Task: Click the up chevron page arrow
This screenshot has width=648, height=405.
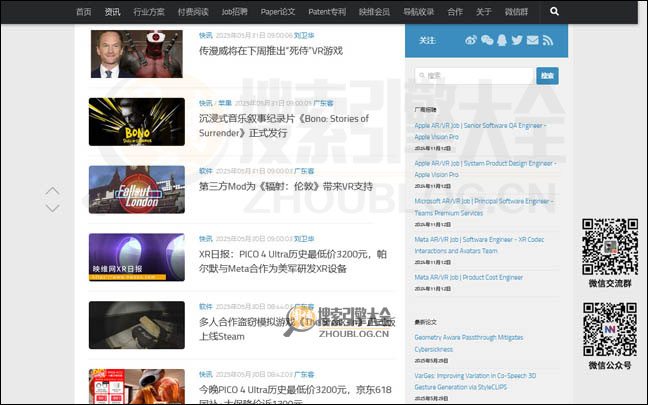Action: 52,191
